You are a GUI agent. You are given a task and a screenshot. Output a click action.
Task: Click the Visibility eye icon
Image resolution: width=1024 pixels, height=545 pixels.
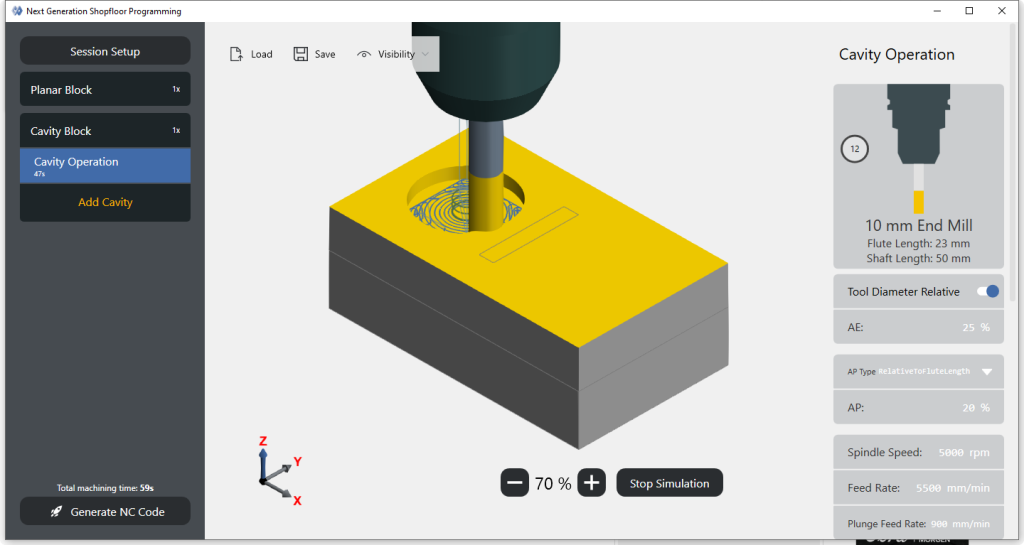pyautogui.click(x=364, y=54)
